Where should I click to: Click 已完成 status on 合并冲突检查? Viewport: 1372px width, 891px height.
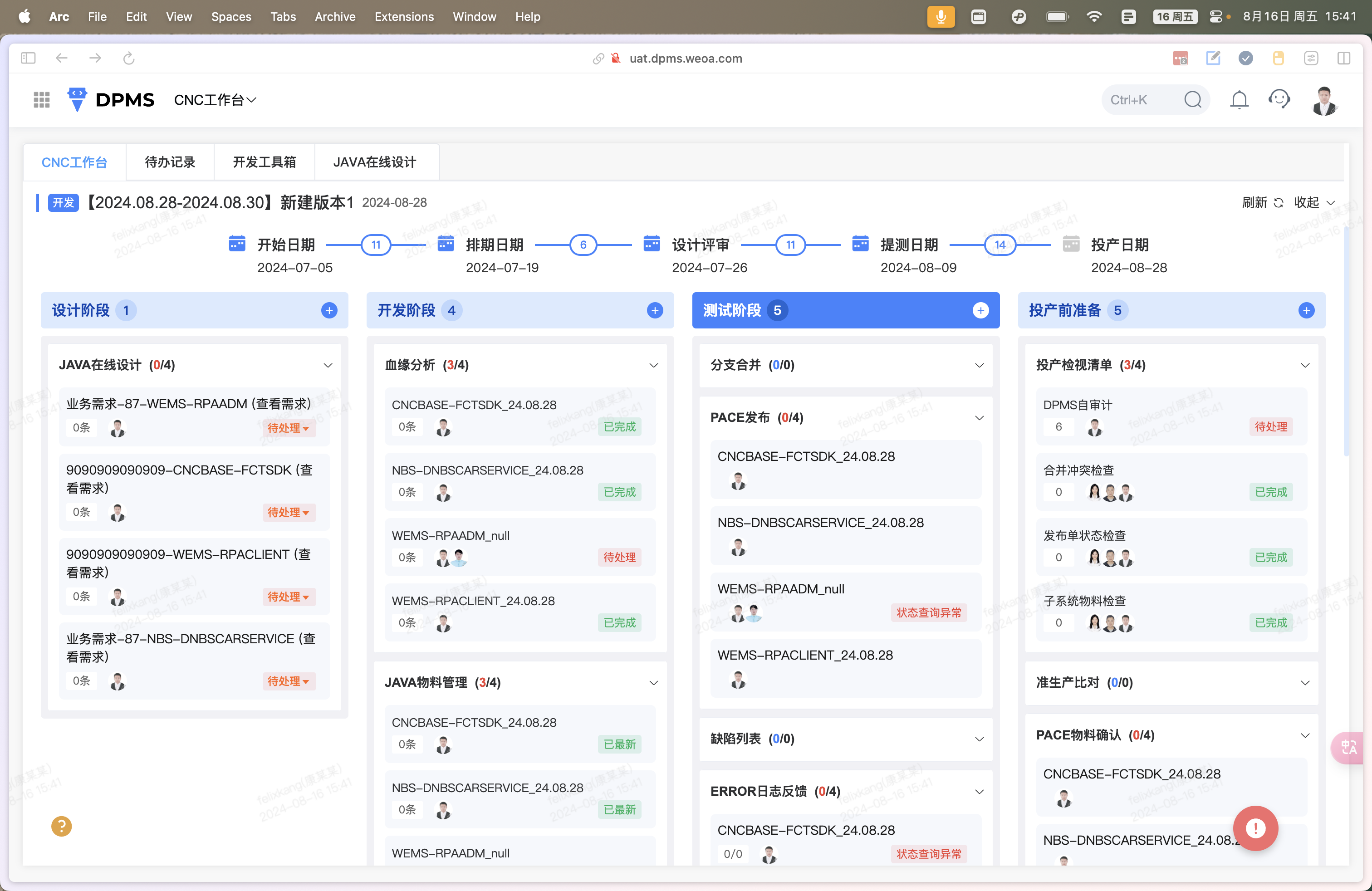[1270, 492]
